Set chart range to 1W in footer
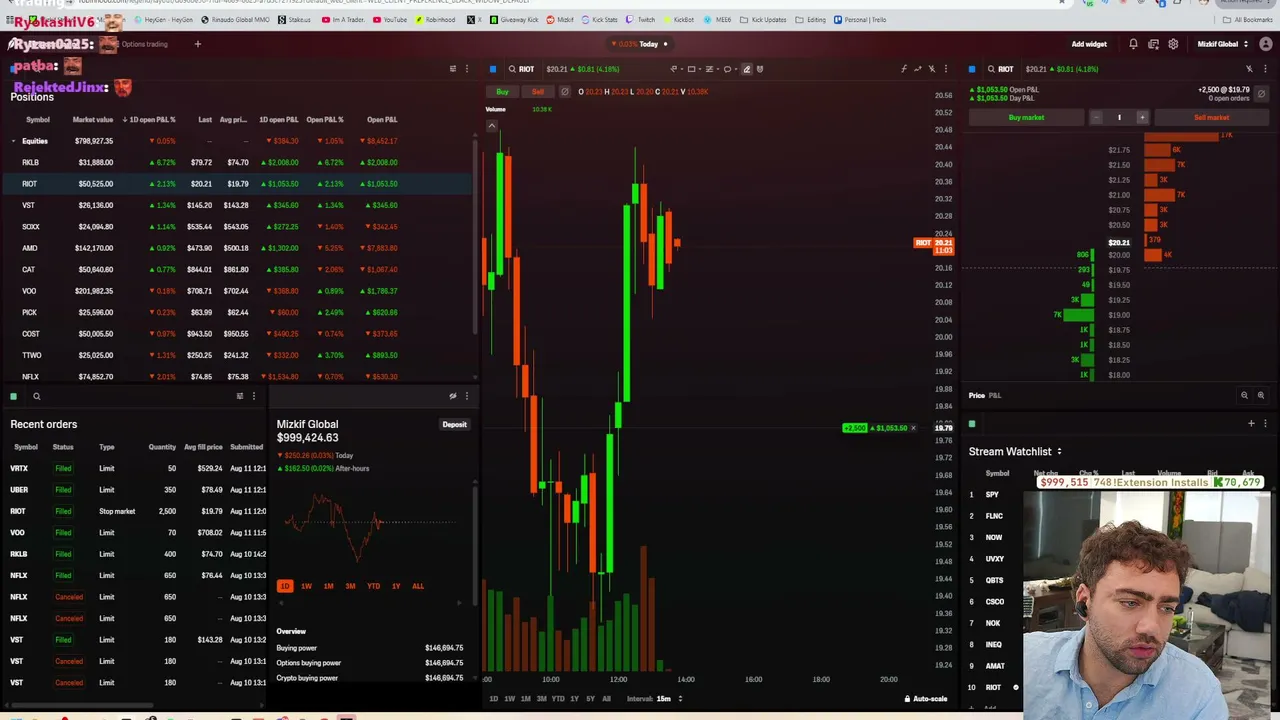The image size is (1280, 720). (509, 699)
